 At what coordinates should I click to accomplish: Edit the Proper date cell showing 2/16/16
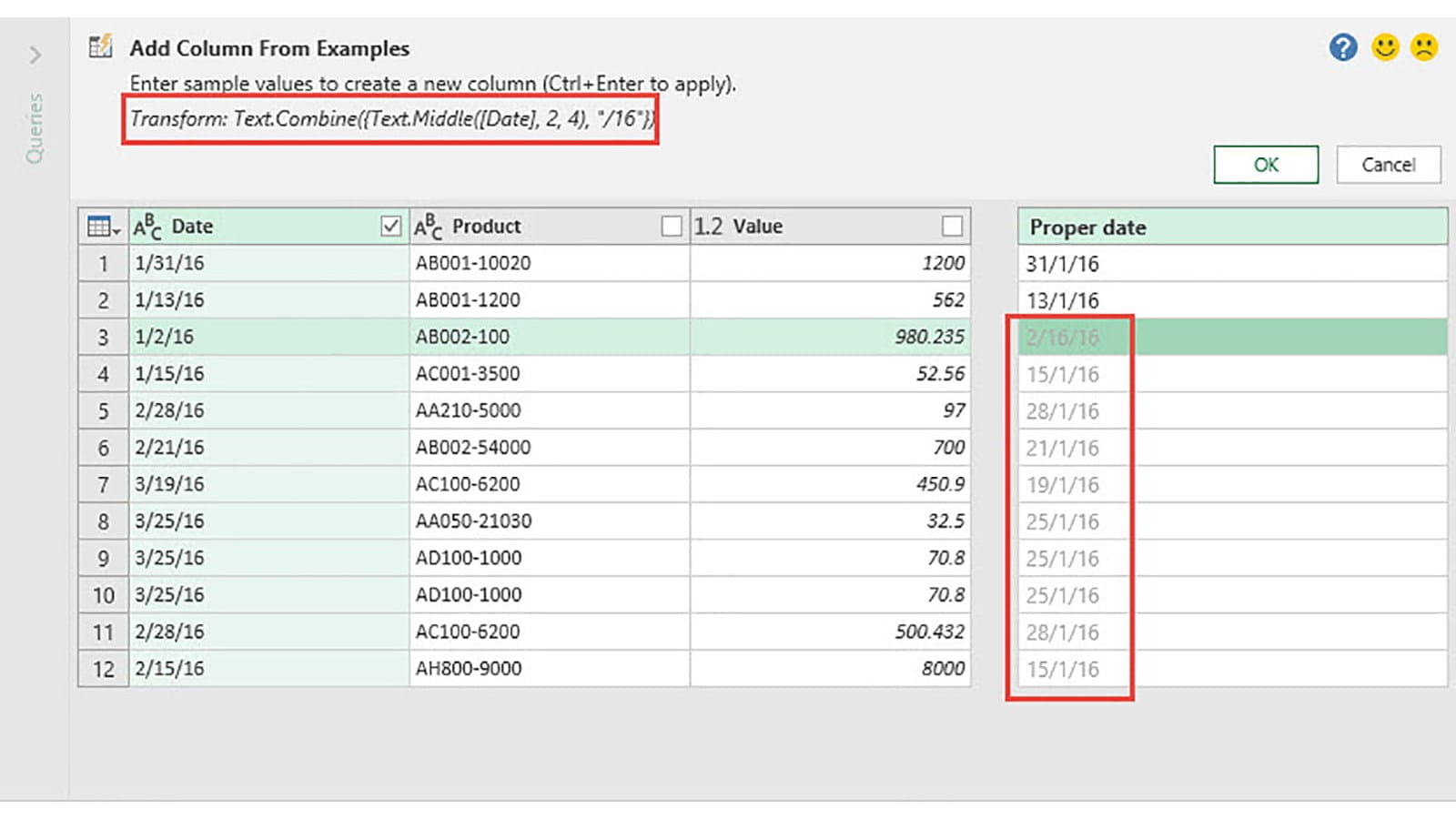click(x=1063, y=338)
